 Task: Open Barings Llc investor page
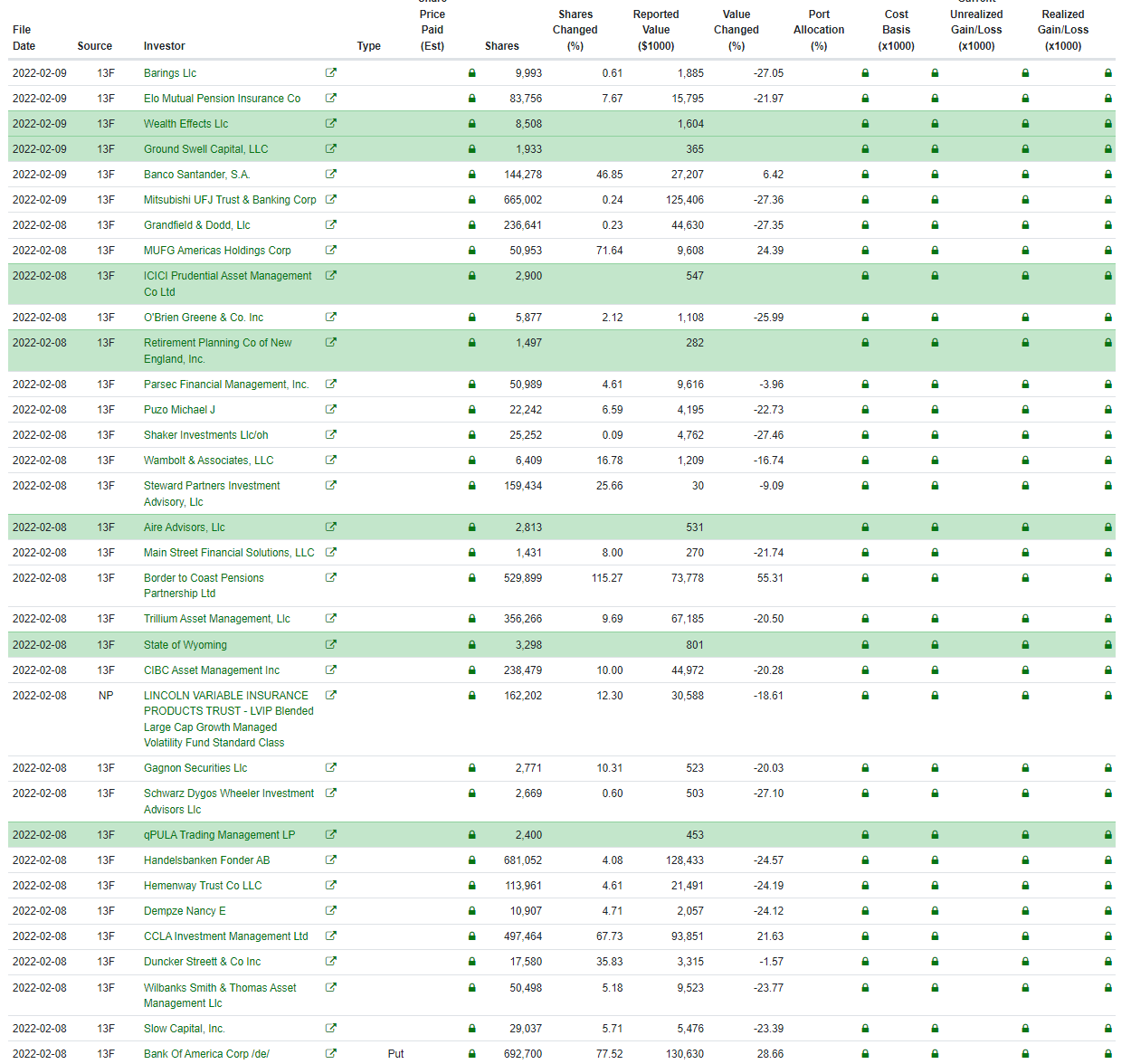tap(170, 73)
